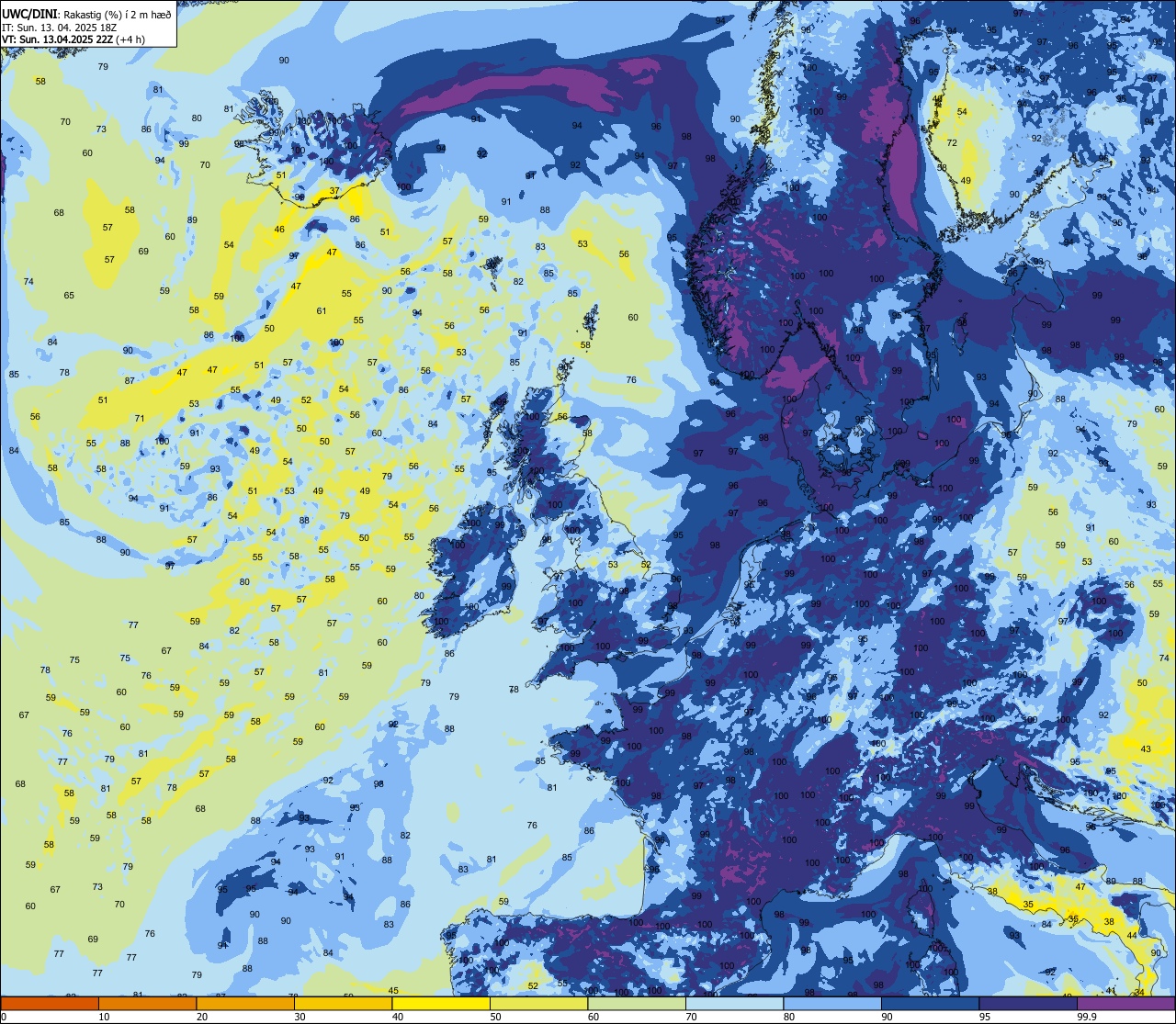Screen dimensions: 1176x1024
Task: Click the '43' value at eastern edge
Action: click(x=1146, y=749)
